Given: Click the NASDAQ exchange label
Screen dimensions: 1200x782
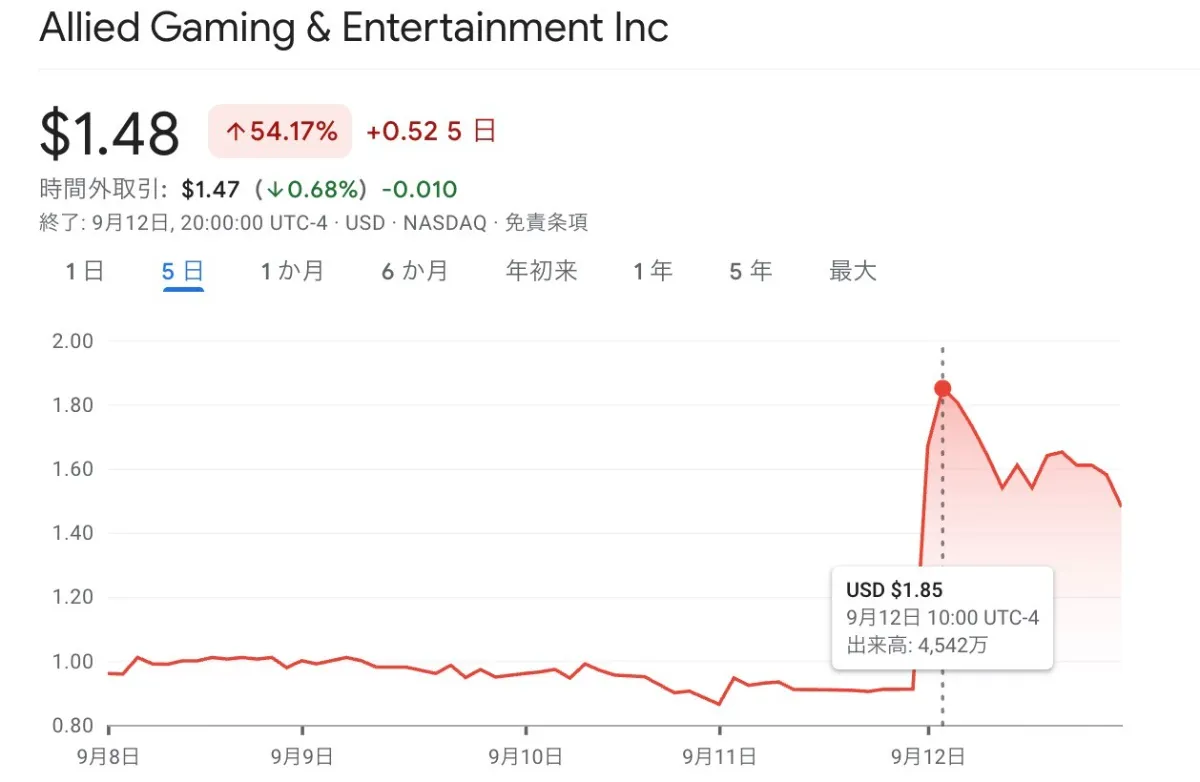Looking at the screenshot, I should pos(443,222).
